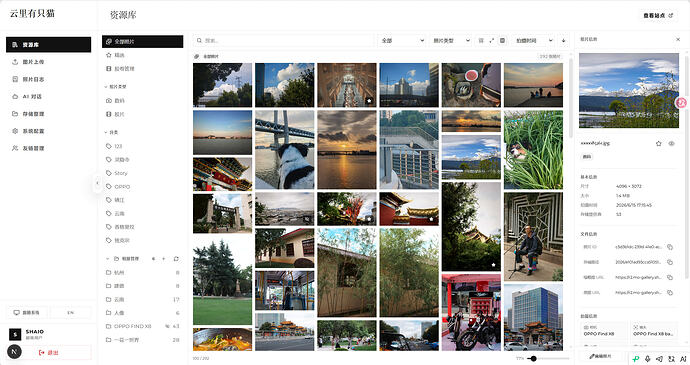Click the refresh icon beside album management
This screenshot has width=690, height=365.
176,258
